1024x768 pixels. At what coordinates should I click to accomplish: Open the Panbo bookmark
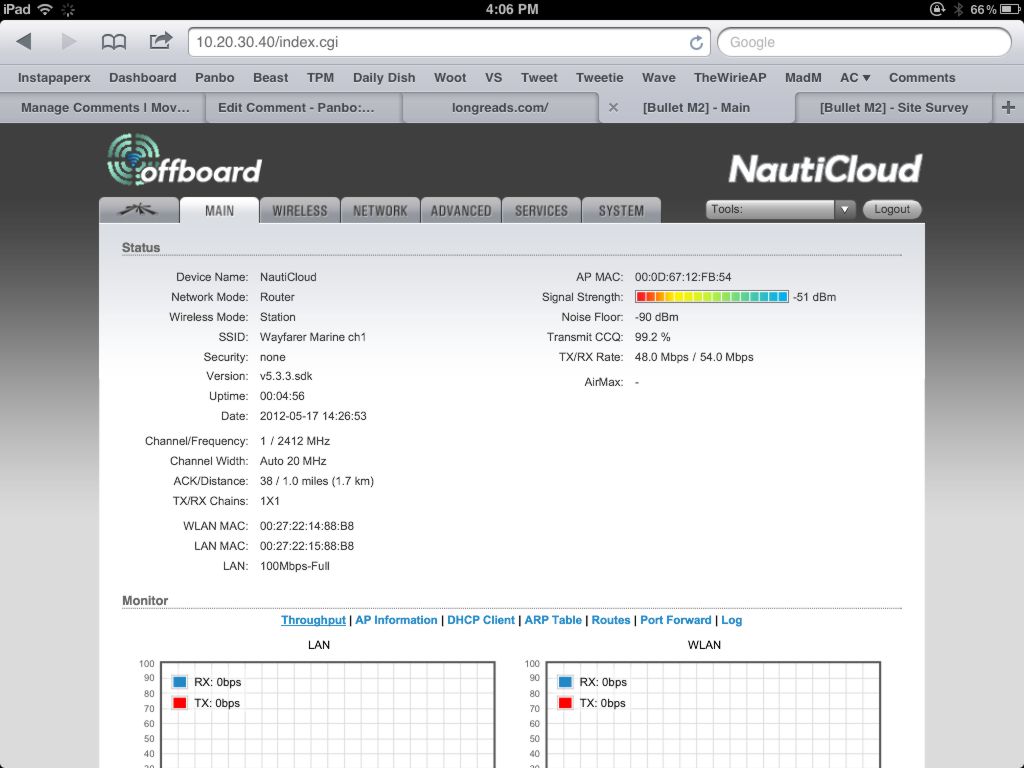tap(215, 78)
